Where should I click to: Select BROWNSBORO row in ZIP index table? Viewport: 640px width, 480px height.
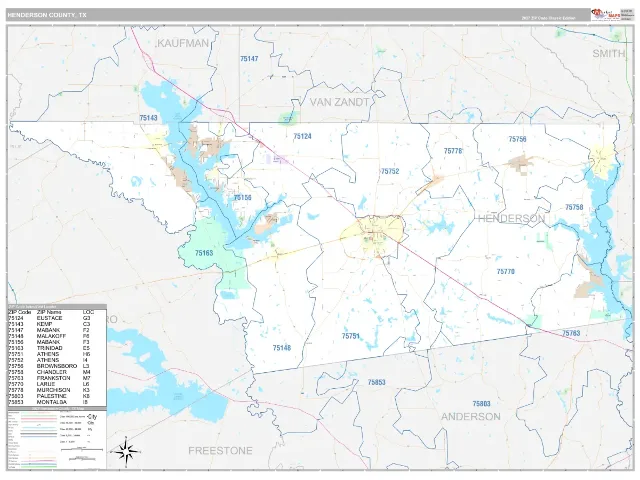pos(57,366)
